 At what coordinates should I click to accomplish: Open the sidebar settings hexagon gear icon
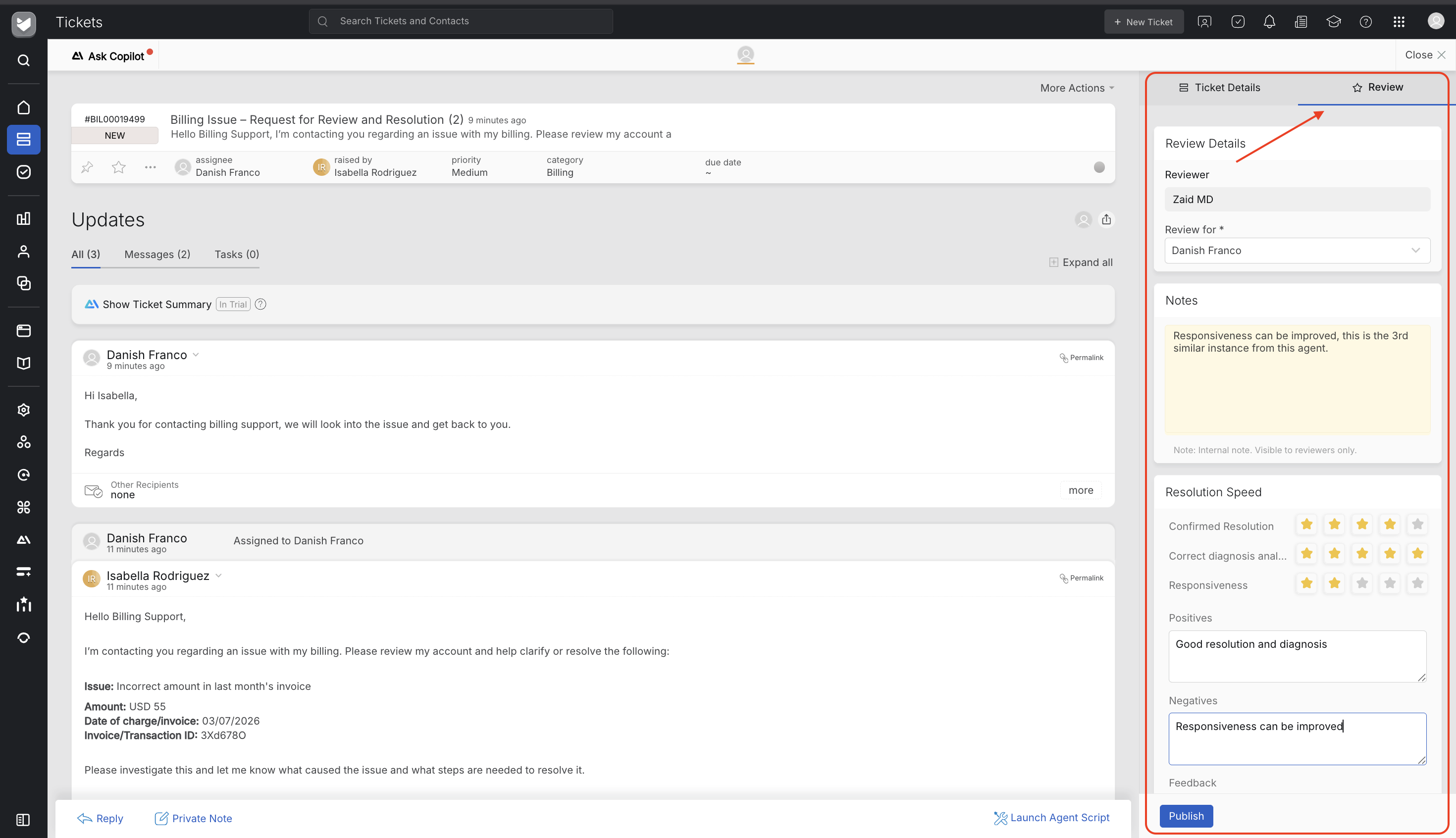[24, 410]
